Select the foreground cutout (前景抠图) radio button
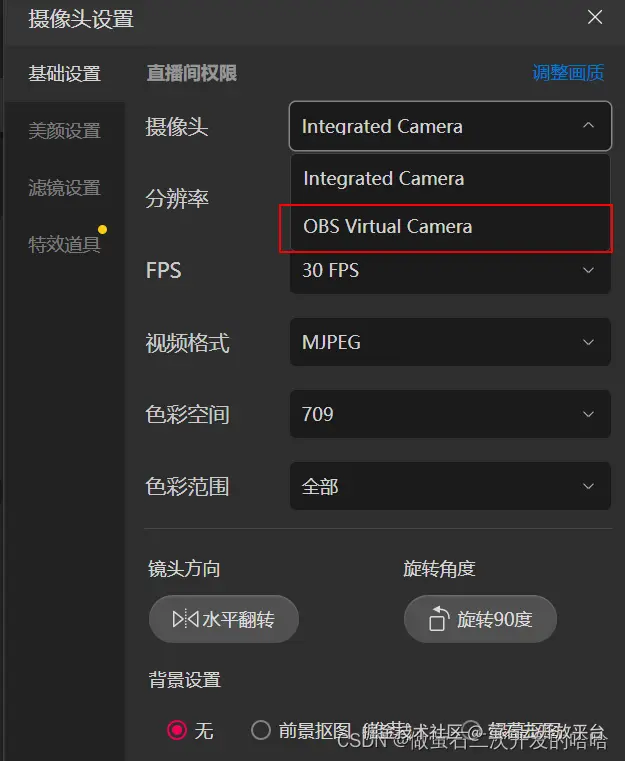The width and height of the screenshot is (625, 761). click(261, 731)
